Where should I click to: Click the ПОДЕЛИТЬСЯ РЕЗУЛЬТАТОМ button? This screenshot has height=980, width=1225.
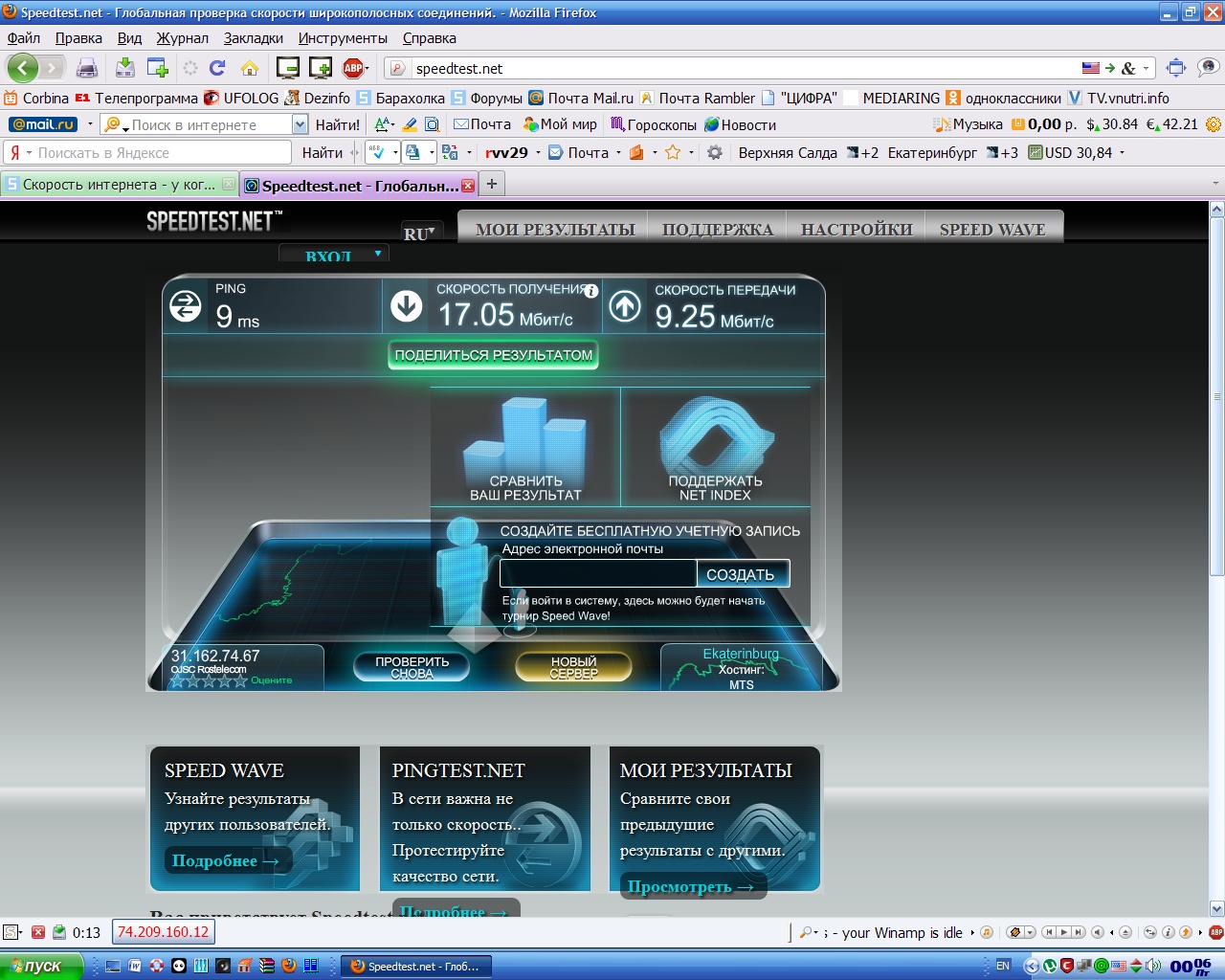pos(494,355)
